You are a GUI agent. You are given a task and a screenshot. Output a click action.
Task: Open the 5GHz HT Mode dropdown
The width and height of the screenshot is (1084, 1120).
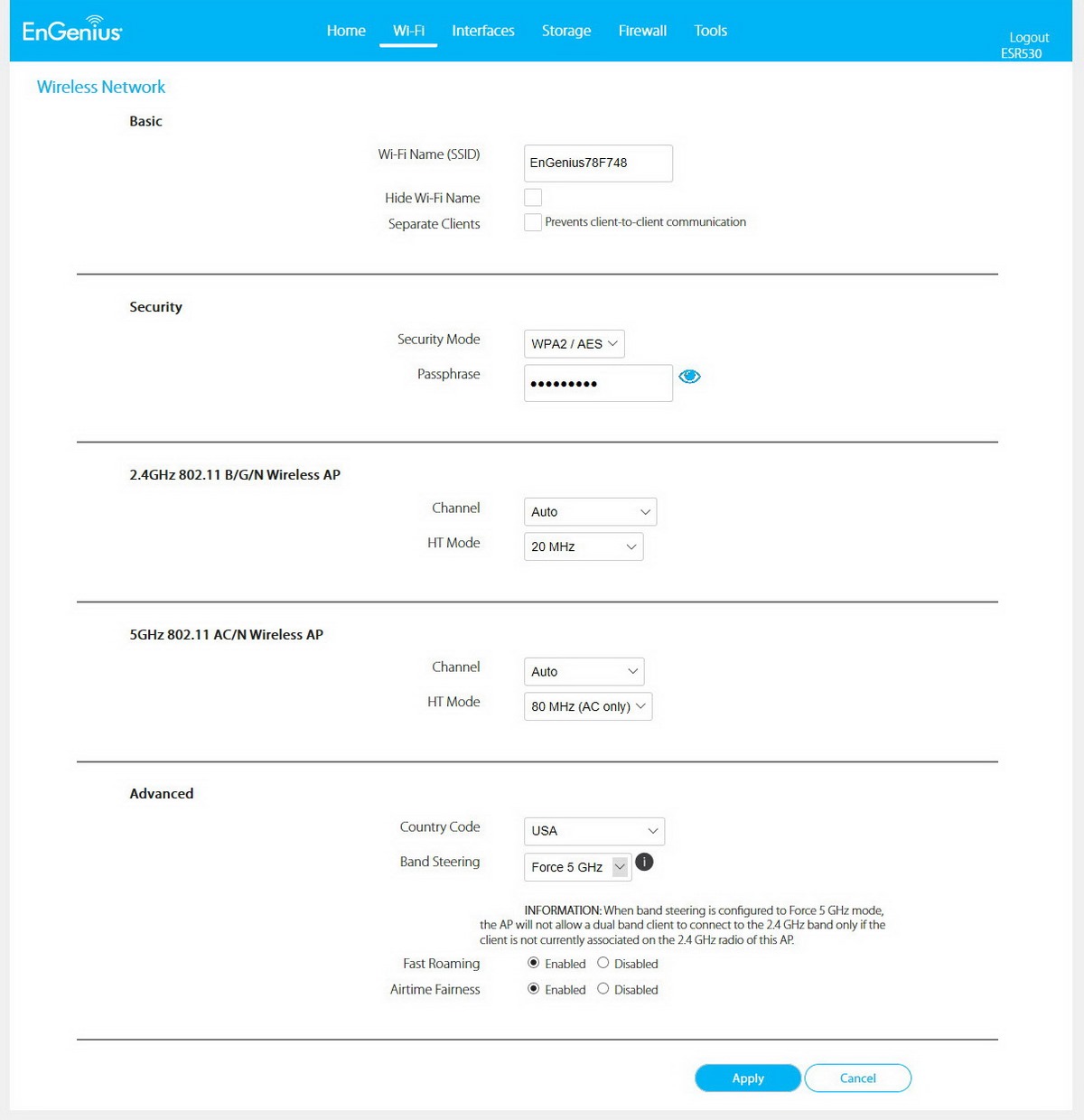[588, 706]
